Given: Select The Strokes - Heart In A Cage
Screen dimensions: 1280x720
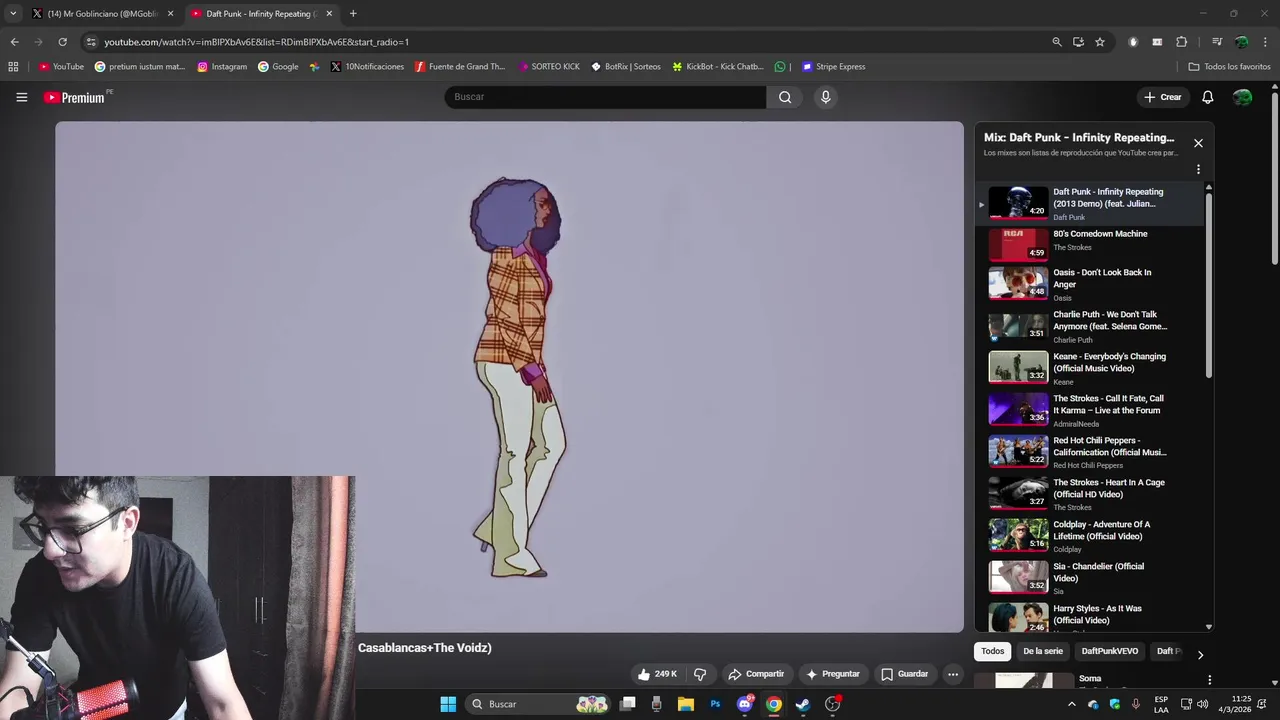Looking at the screenshot, I should pyautogui.click(x=1090, y=494).
